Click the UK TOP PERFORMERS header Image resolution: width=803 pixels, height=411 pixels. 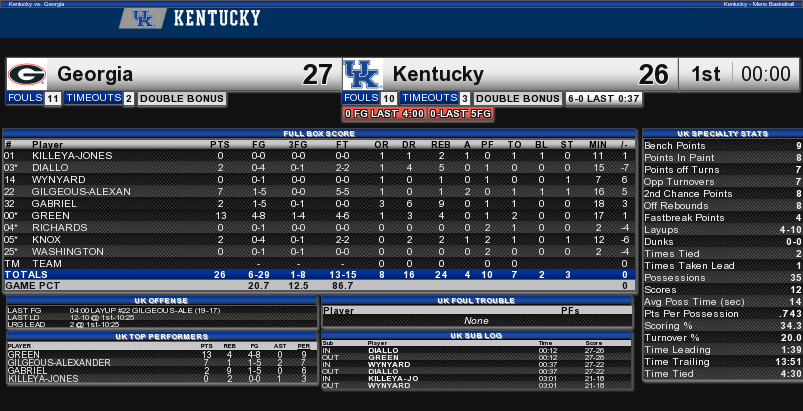coord(161,336)
